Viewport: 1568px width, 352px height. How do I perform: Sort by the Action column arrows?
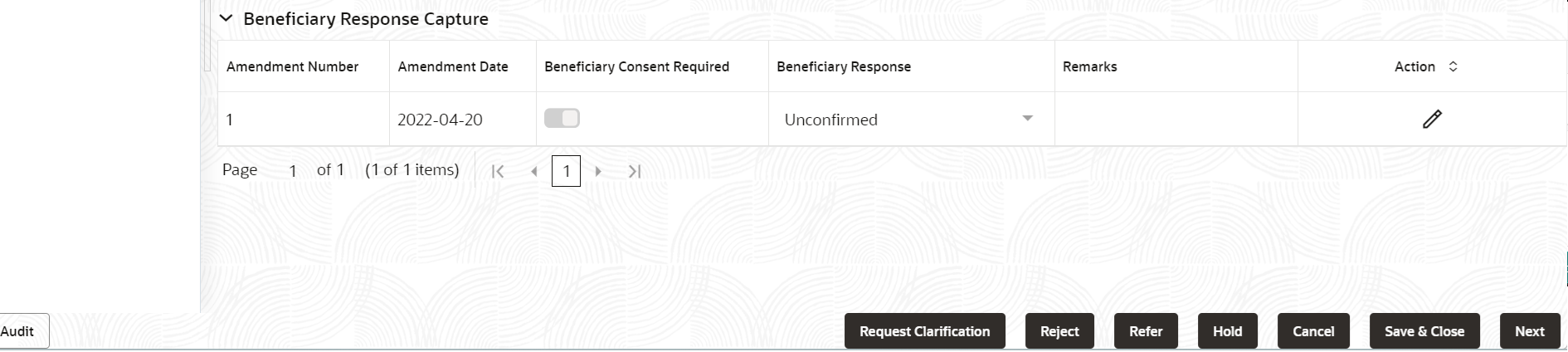[x=1453, y=66]
